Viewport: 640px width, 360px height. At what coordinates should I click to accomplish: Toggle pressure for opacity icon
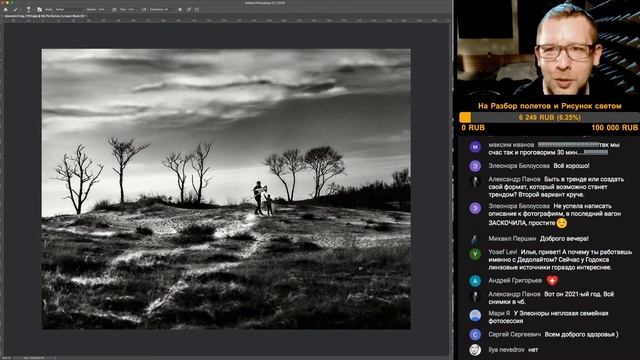click(114, 9)
